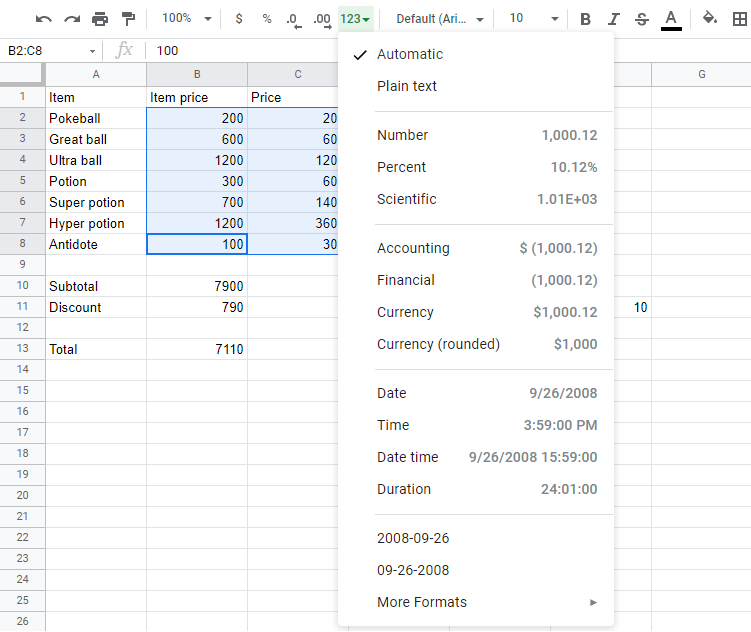
Task: Click the 123 more formats button
Action: pos(355,19)
